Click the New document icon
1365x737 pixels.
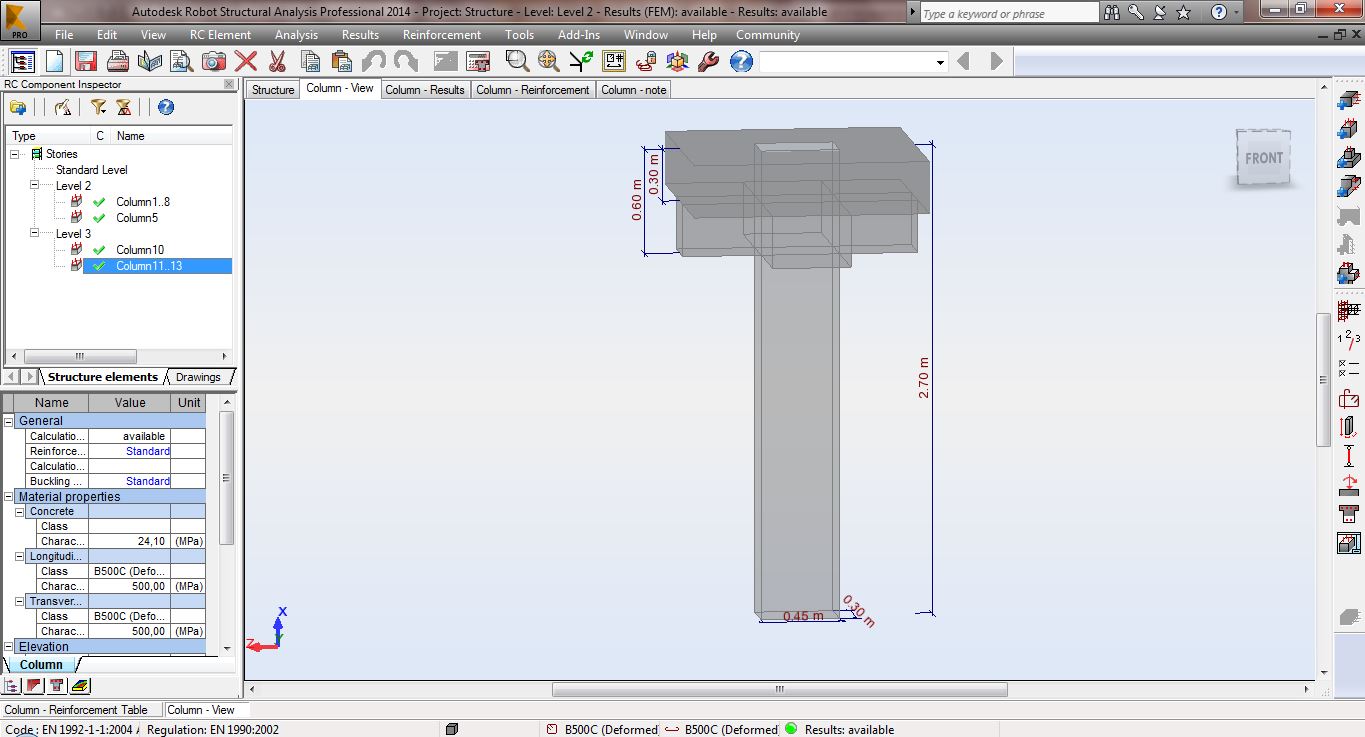pos(54,61)
